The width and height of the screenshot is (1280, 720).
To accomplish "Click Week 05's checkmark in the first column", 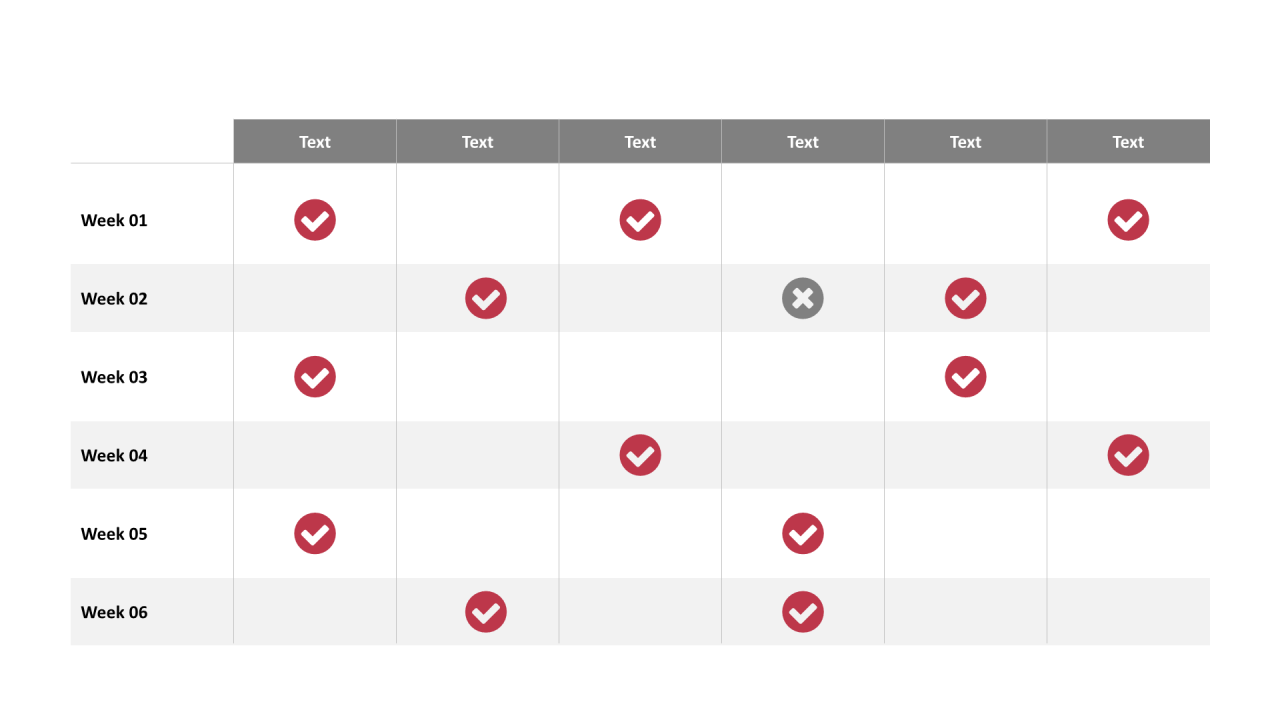I will [315, 534].
